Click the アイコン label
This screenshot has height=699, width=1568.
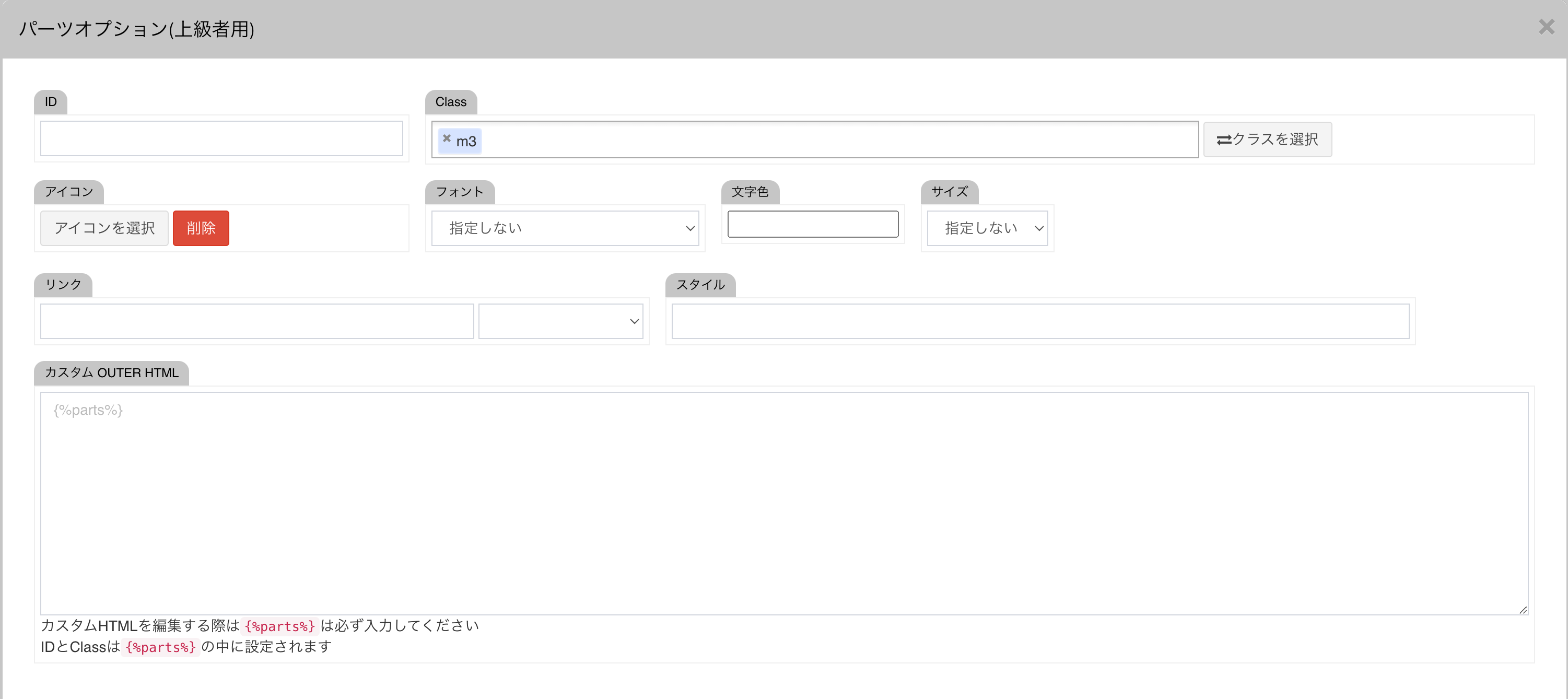[69, 192]
